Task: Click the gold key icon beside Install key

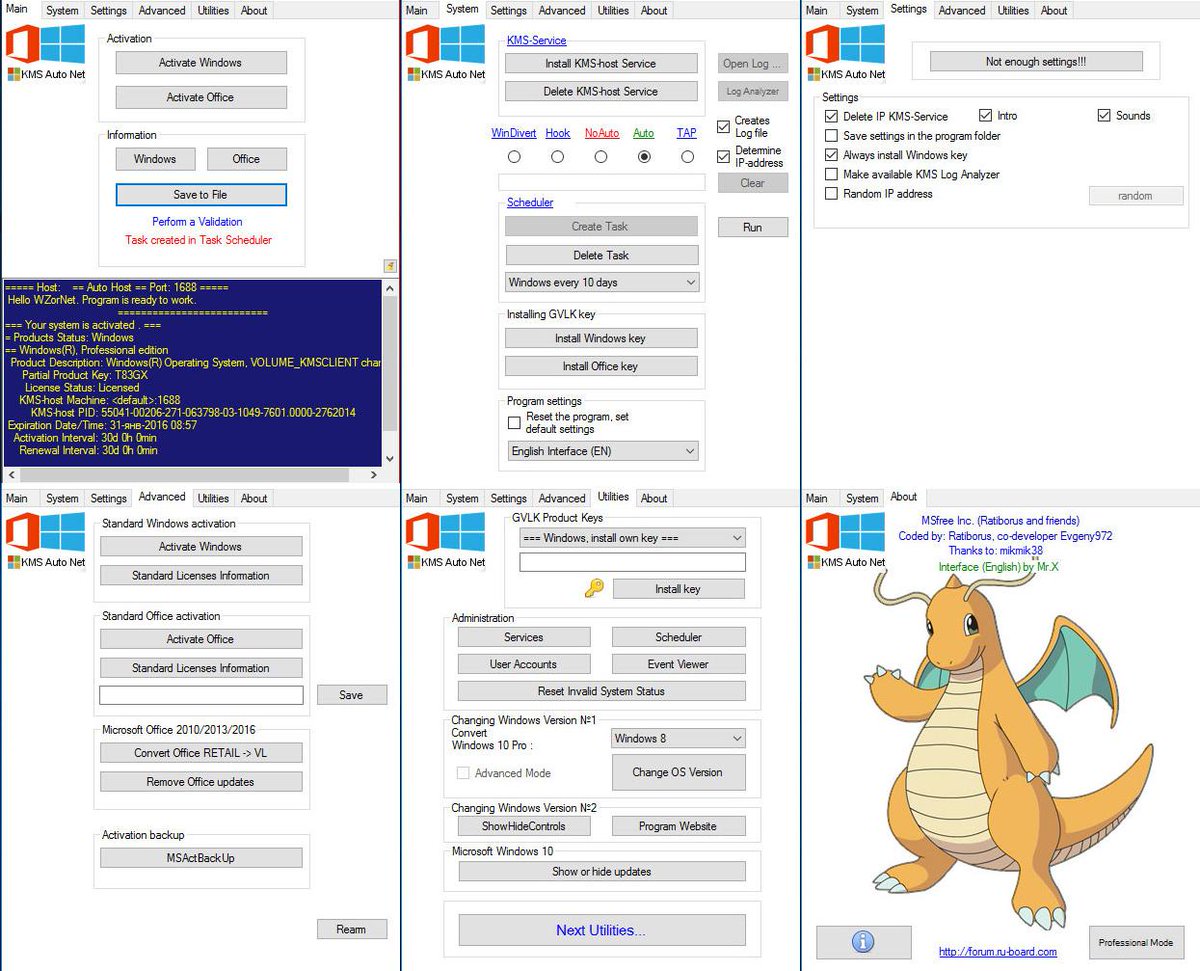Action: [x=594, y=589]
